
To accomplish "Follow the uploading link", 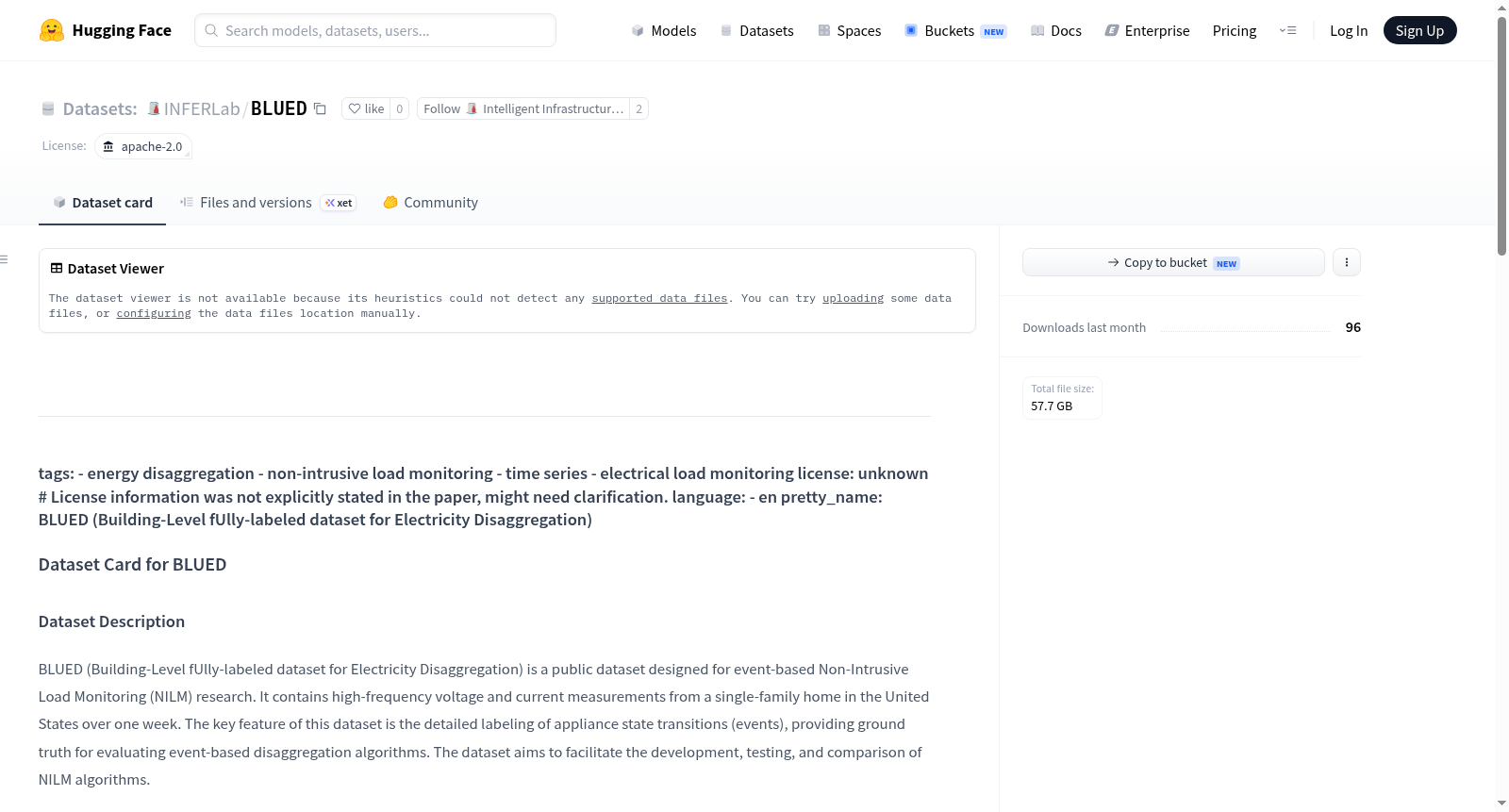I will pyautogui.click(x=853, y=298).
